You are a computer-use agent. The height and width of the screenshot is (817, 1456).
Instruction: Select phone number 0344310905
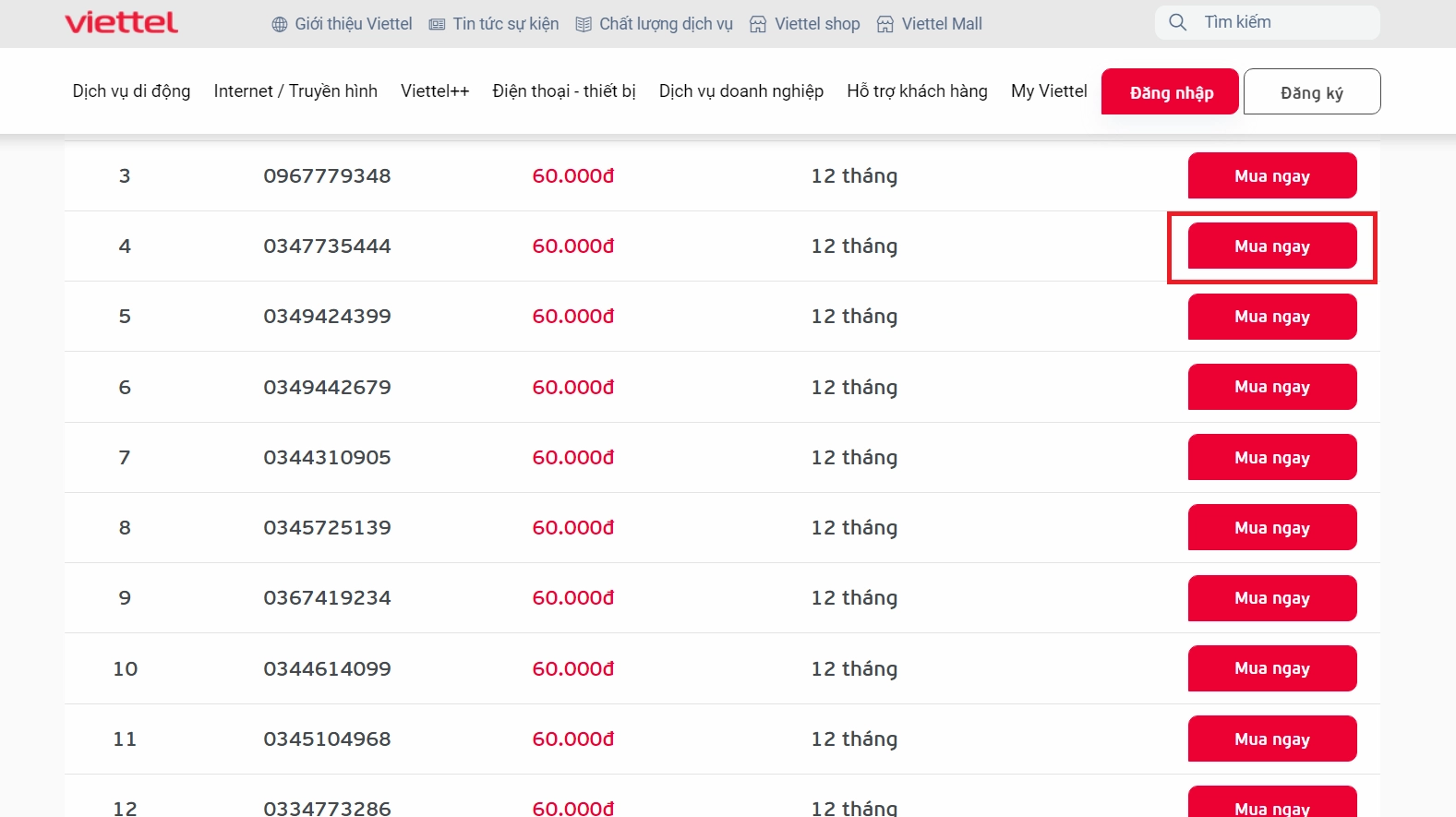pyautogui.click(x=327, y=457)
